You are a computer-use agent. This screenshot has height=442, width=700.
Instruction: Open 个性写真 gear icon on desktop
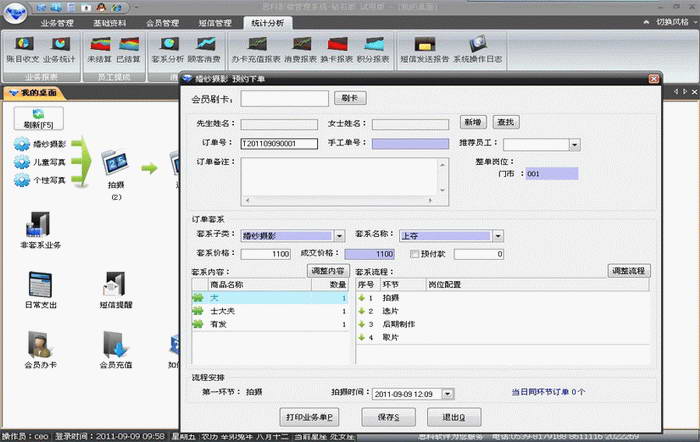click(x=22, y=180)
